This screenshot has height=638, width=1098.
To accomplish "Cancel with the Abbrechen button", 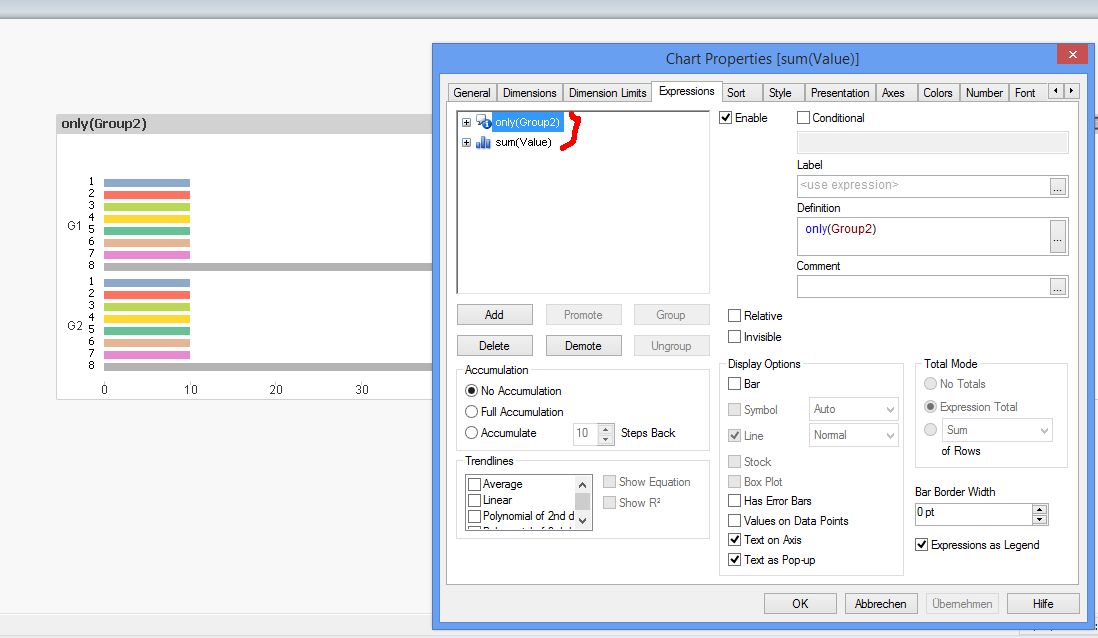I will [x=881, y=604].
